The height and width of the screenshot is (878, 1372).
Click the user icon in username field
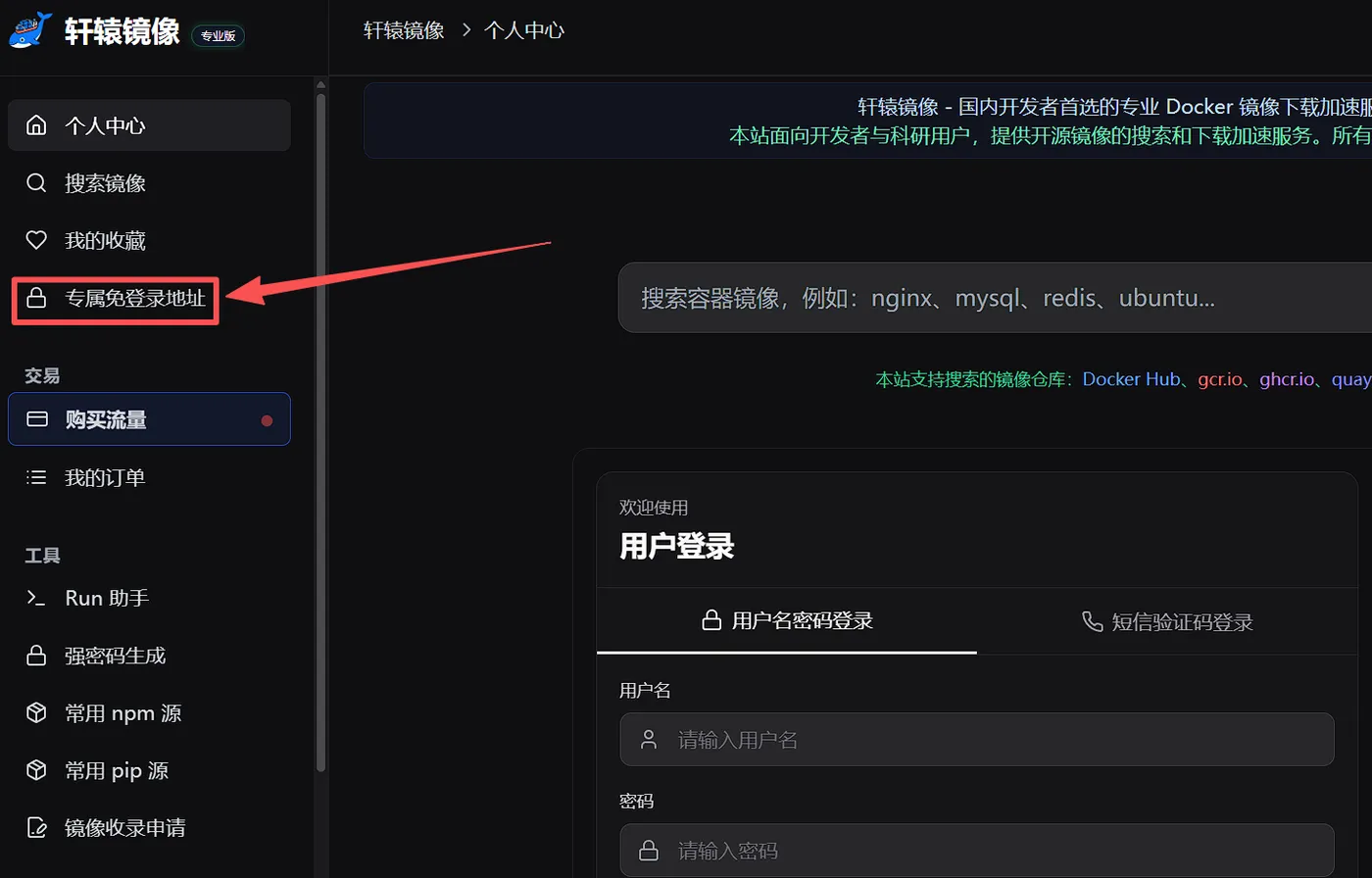click(x=648, y=739)
